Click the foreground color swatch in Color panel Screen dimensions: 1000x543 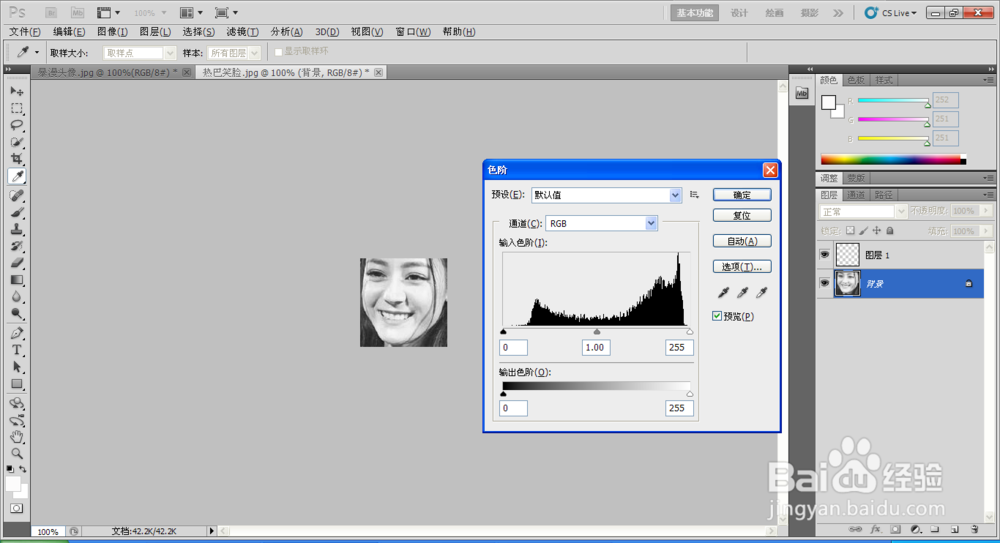point(828,102)
